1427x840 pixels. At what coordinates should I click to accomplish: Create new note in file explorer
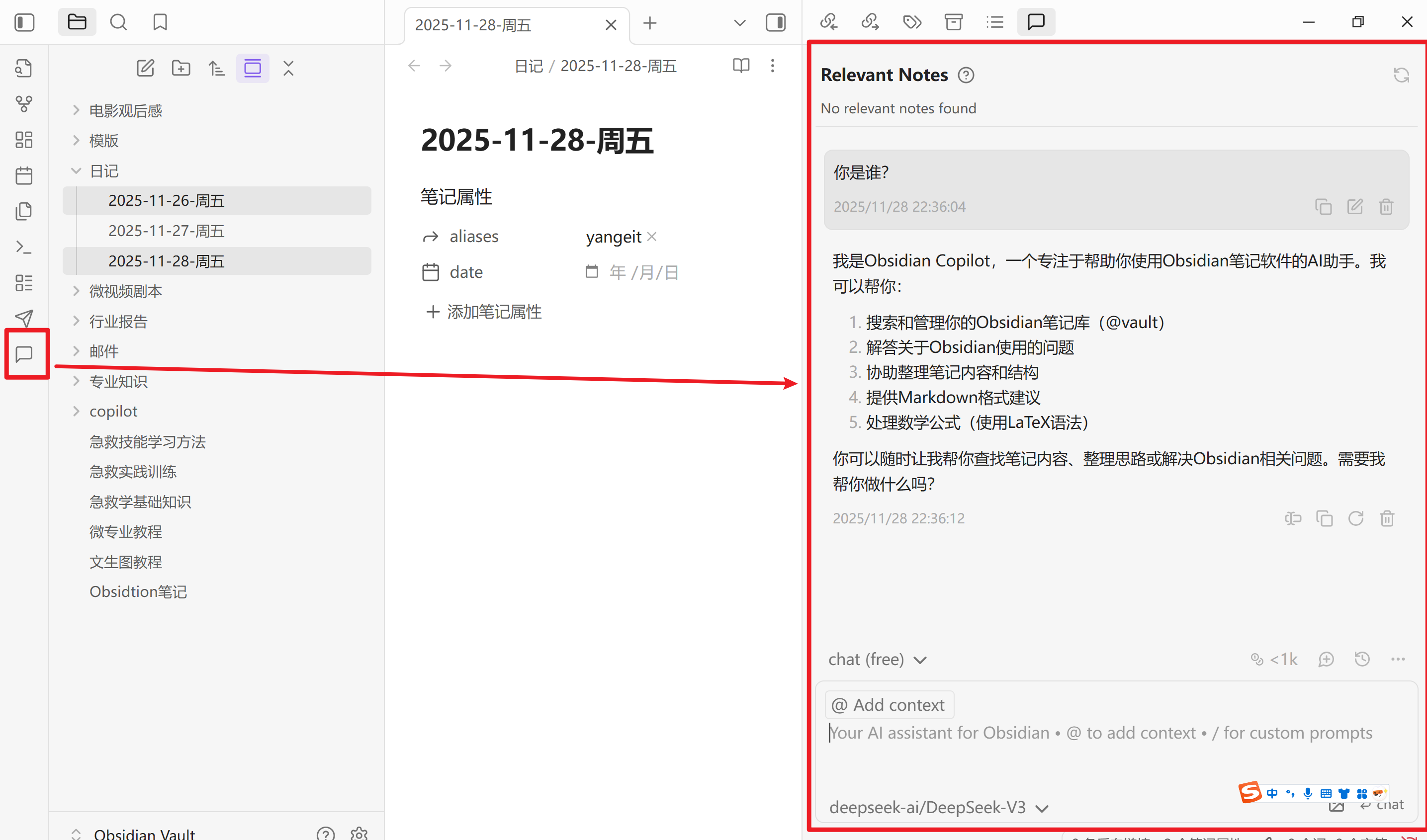pos(146,69)
